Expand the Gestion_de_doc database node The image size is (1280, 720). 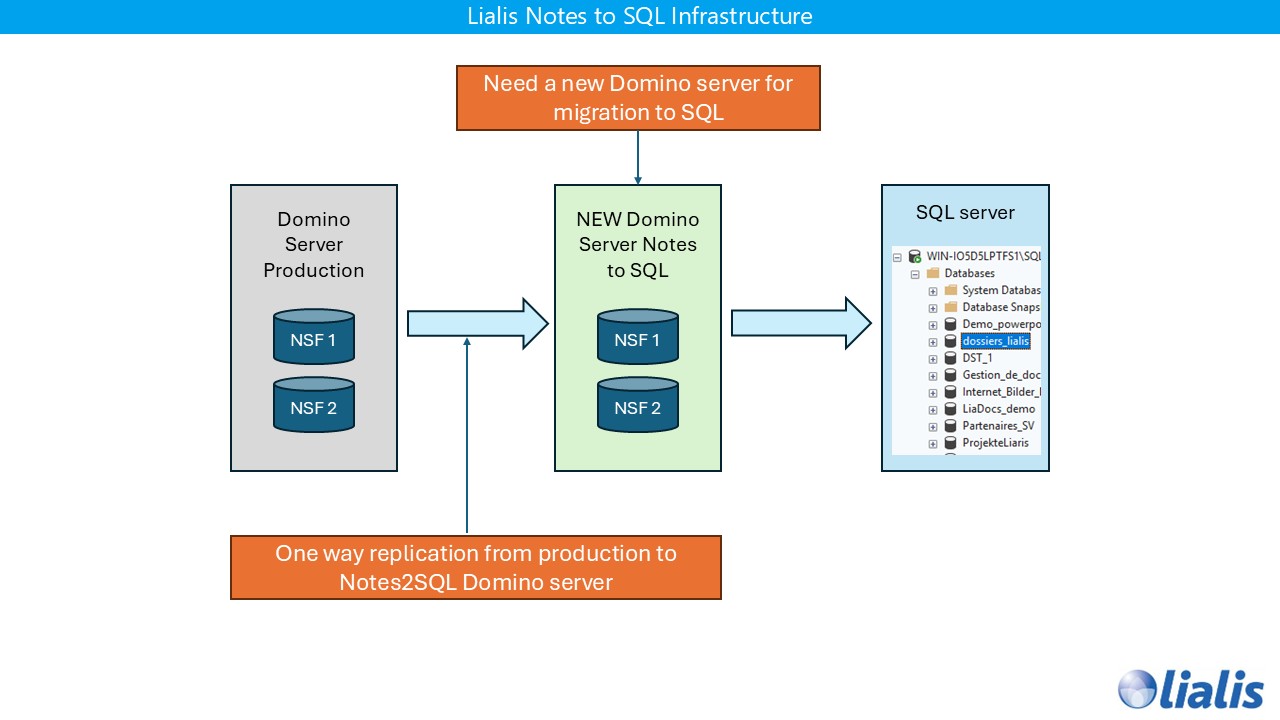point(934,375)
